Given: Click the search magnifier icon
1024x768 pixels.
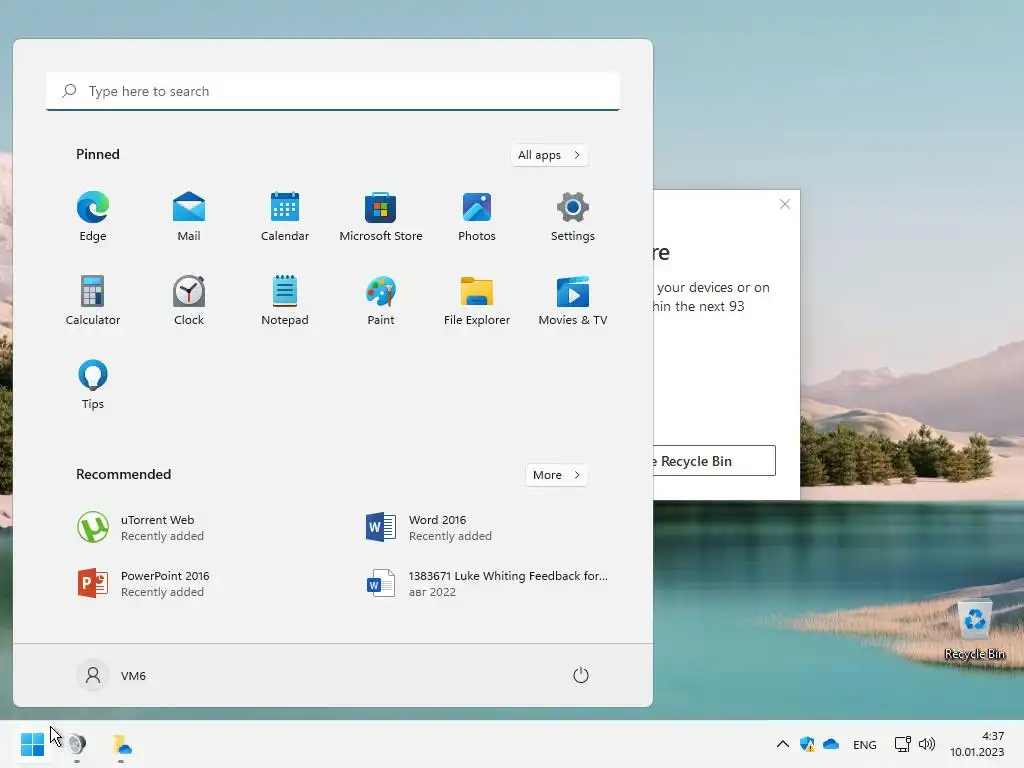Looking at the screenshot, I should click(69, 91).
